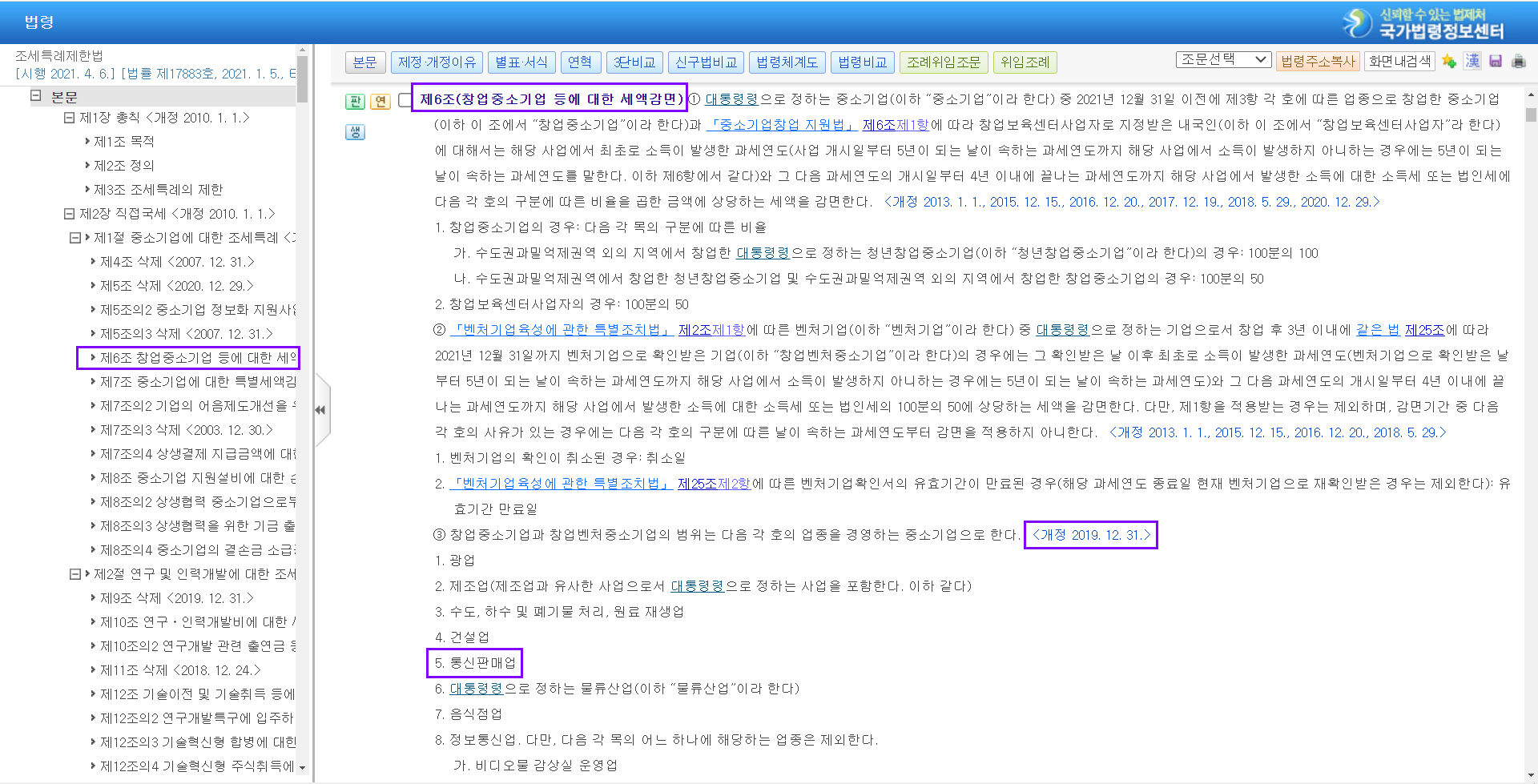The image size is (1538, 784).
Task: Open the 조문선택 dropdown
Action: pyautogui.click(x=1222, y=60)
